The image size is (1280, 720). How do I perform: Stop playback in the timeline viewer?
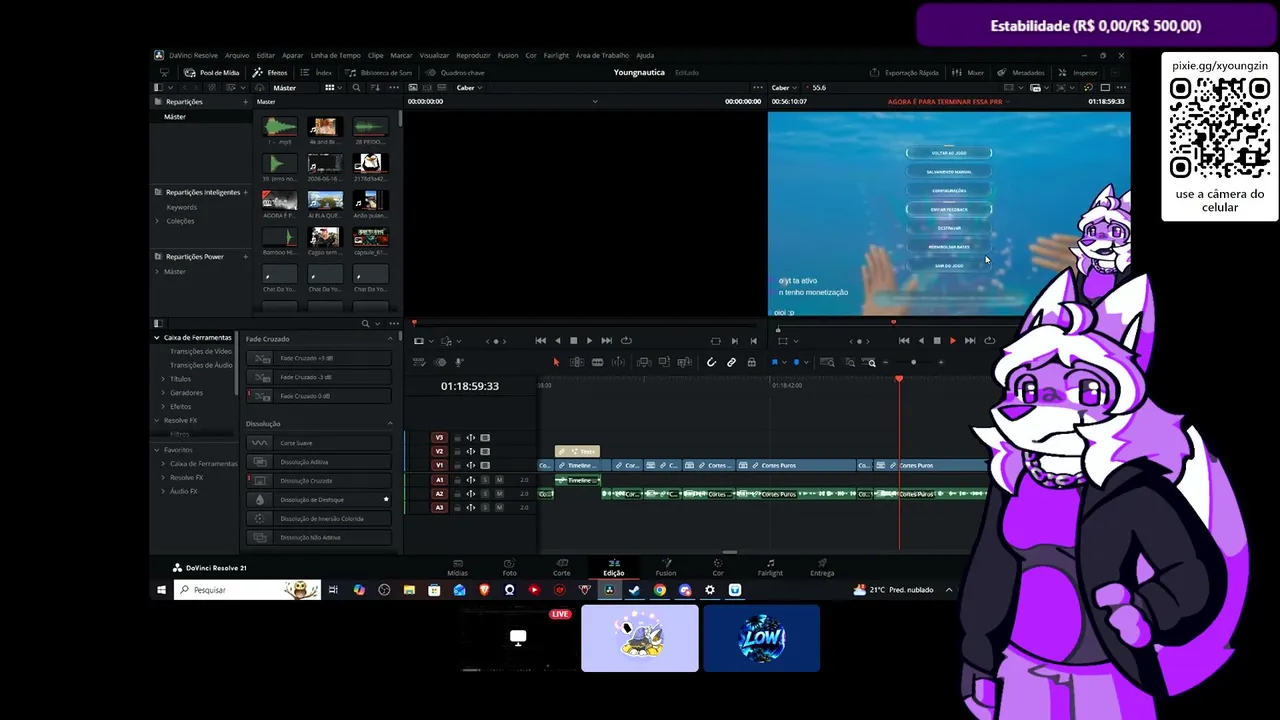[x=936, y=341]
